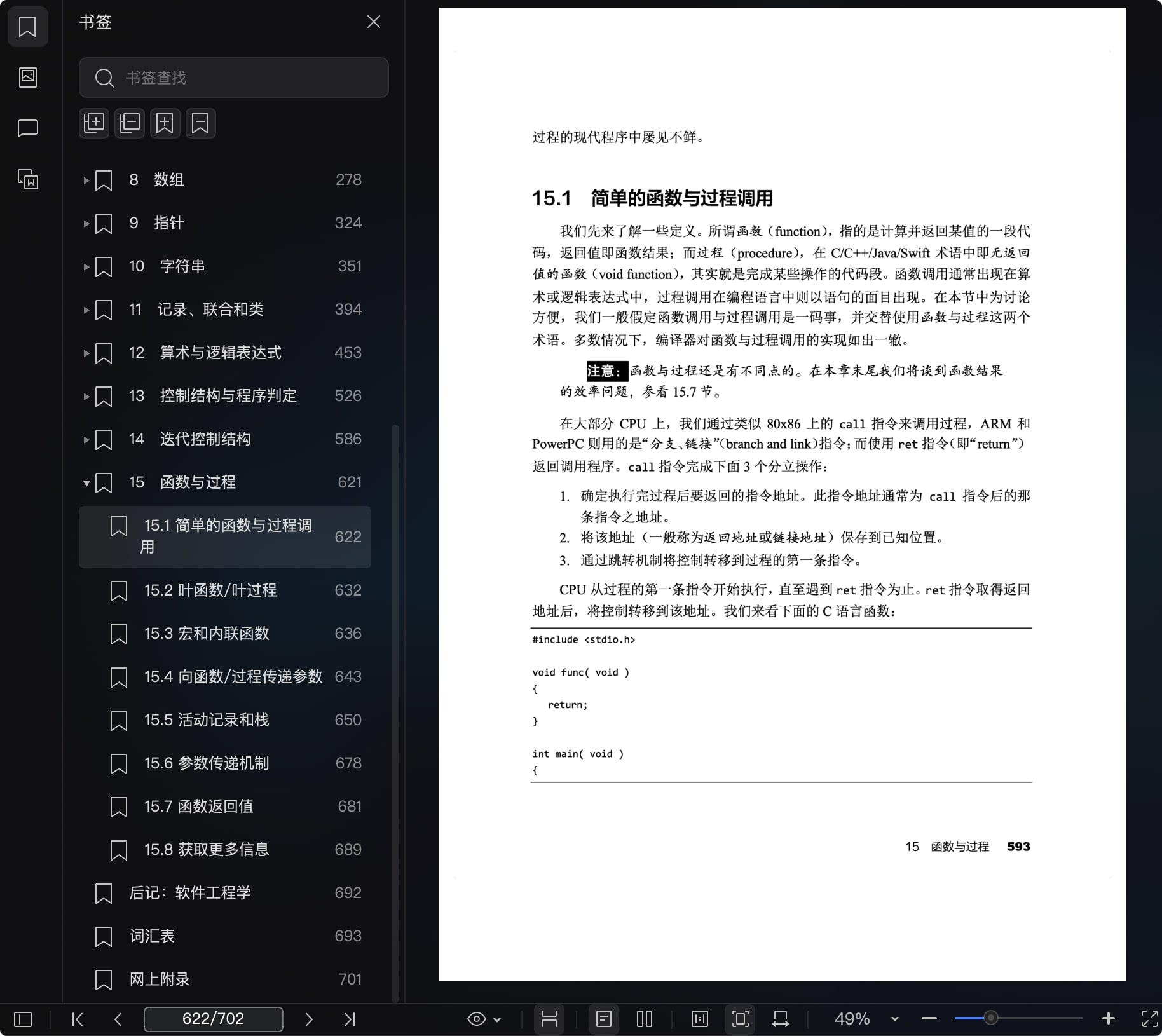
Task: Go to the last page
Action: click(x=350, y=1019)
